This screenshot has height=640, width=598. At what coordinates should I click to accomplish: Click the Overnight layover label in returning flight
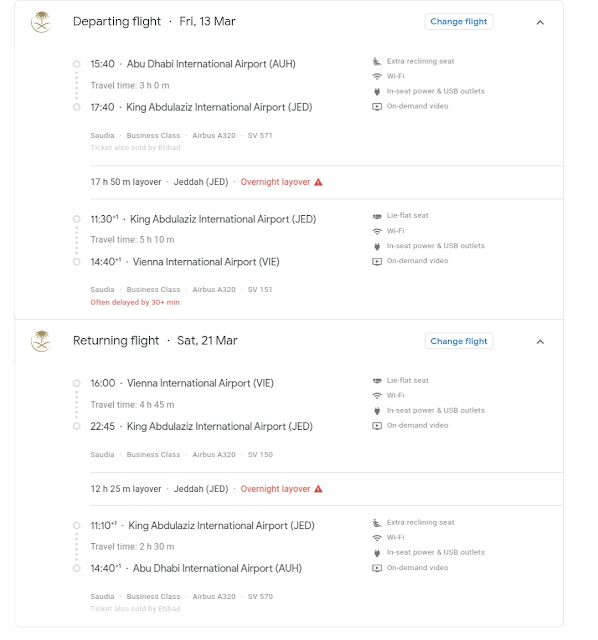275,489
